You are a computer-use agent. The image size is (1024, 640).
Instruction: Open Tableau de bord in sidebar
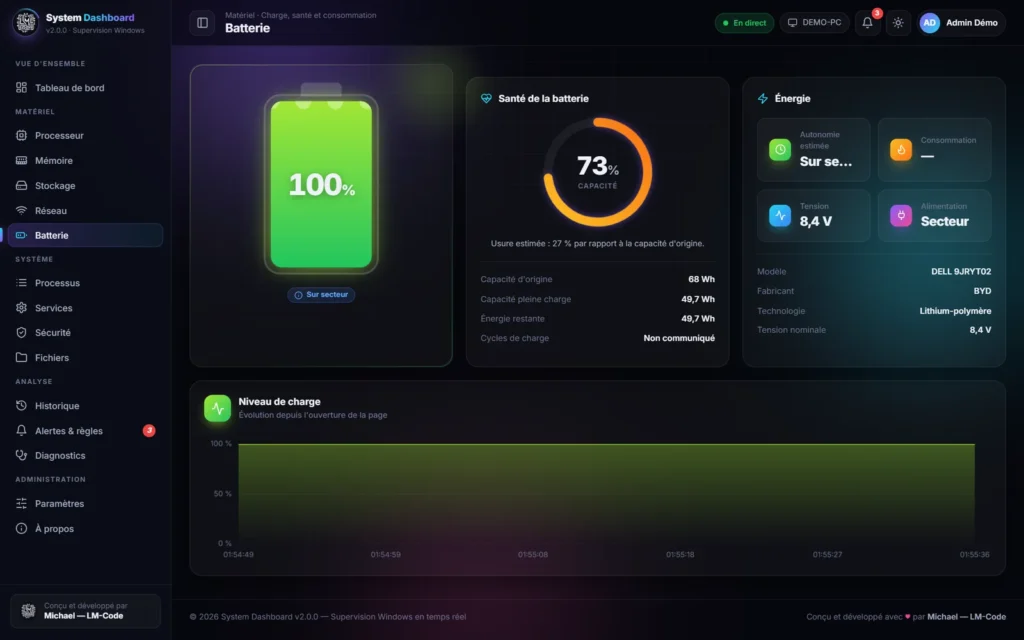click(85, 88)
